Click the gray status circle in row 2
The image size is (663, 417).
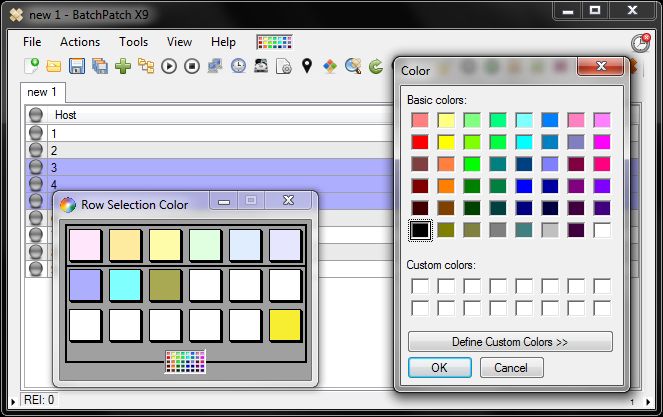pos(36,150)
